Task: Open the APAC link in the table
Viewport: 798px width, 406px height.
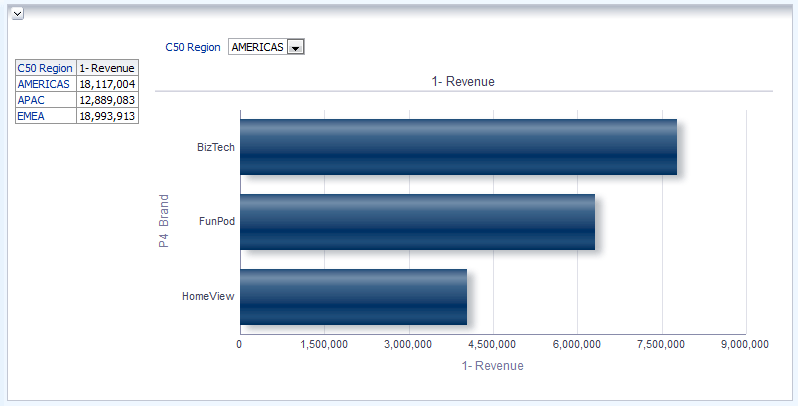Action: [31, 100]
